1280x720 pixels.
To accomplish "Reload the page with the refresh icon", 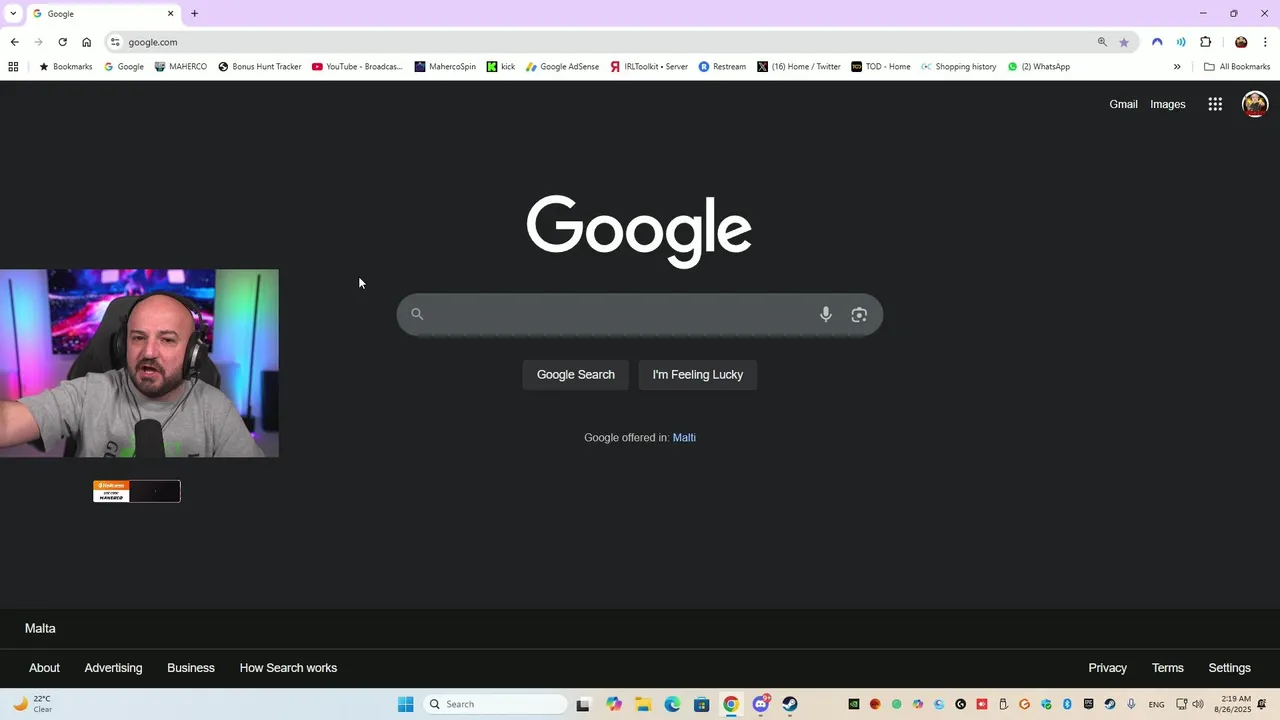I will [x=62, y=42].
